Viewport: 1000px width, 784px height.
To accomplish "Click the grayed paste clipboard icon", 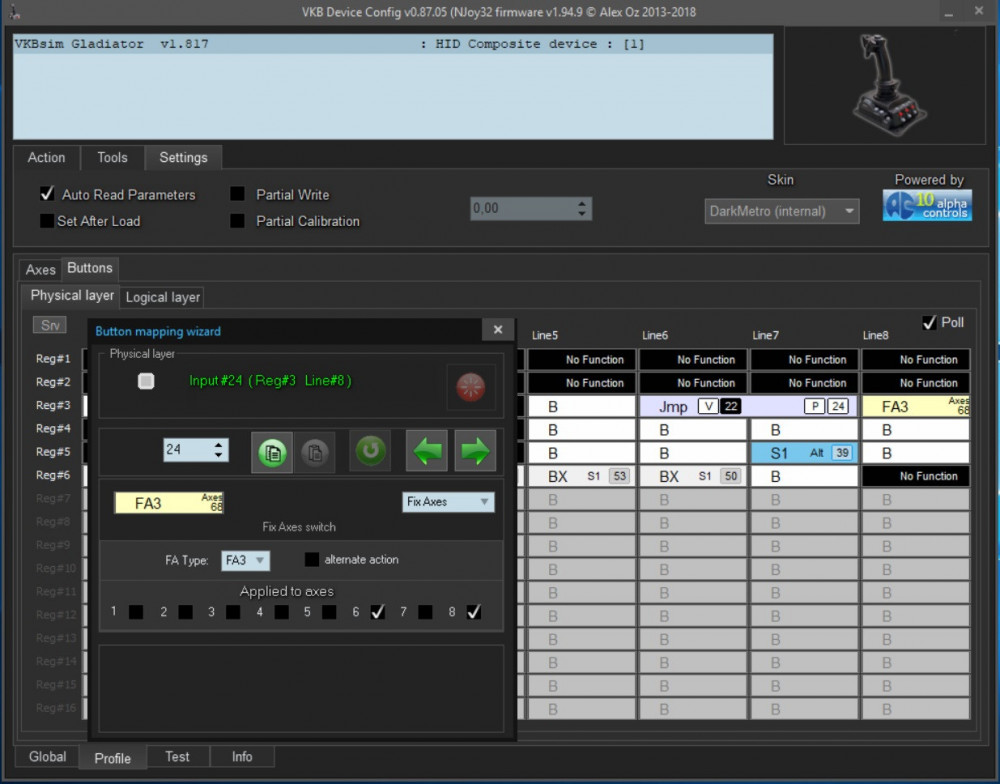I will [x=316, y=451].
